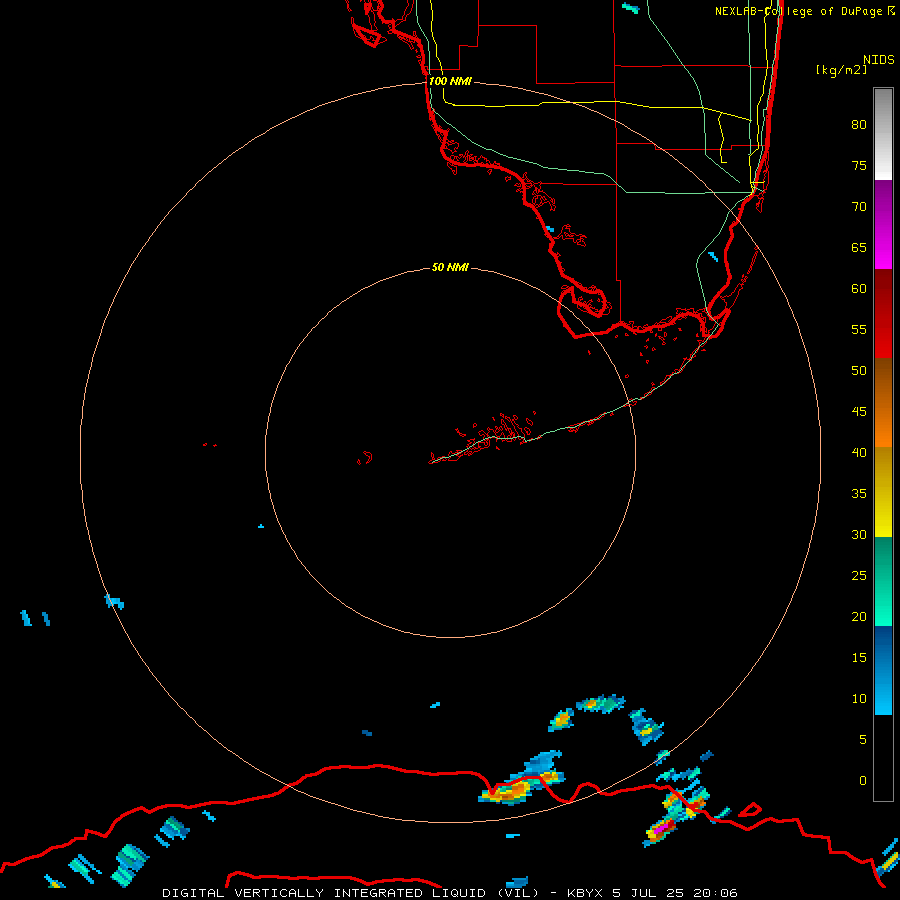The image size is (900, 900).
Task: Click the '25' value on the color scale
Action: point(859,575)
